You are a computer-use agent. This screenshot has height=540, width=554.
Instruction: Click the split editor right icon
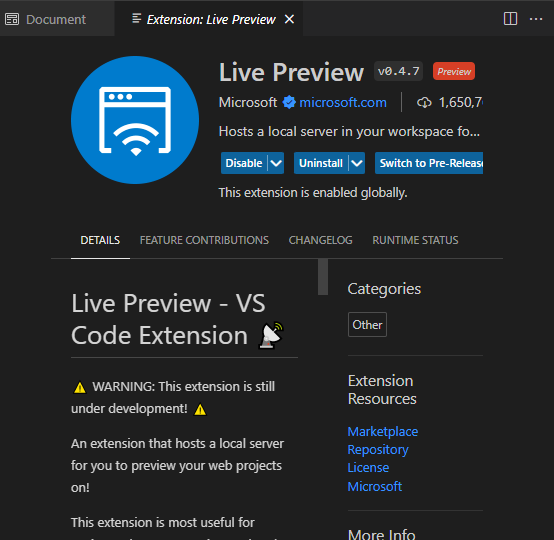click(x=510, y=19)
